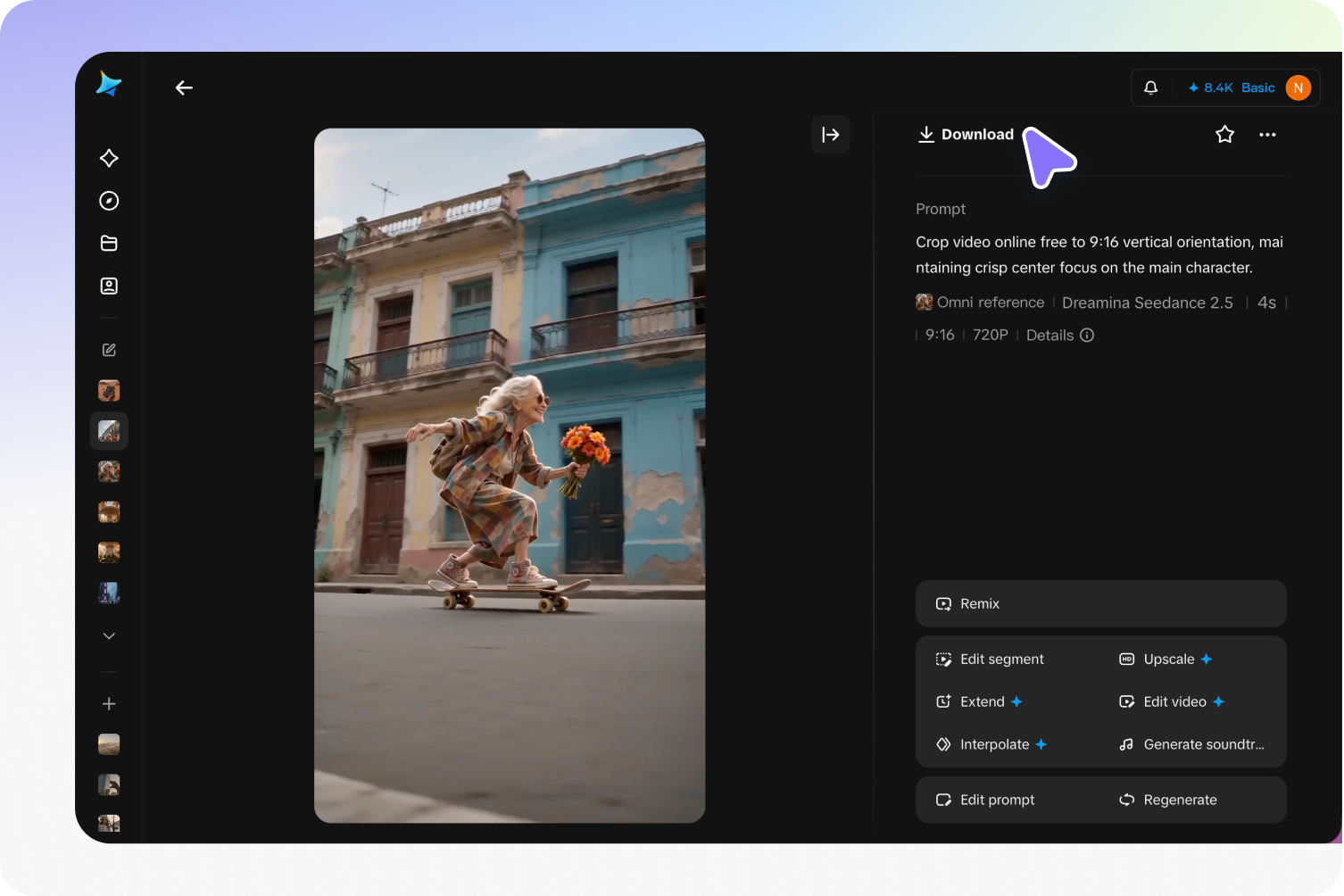Open notifications bell icon
This screenshot has width=1344, height=896.
[x=1150, y=87]
